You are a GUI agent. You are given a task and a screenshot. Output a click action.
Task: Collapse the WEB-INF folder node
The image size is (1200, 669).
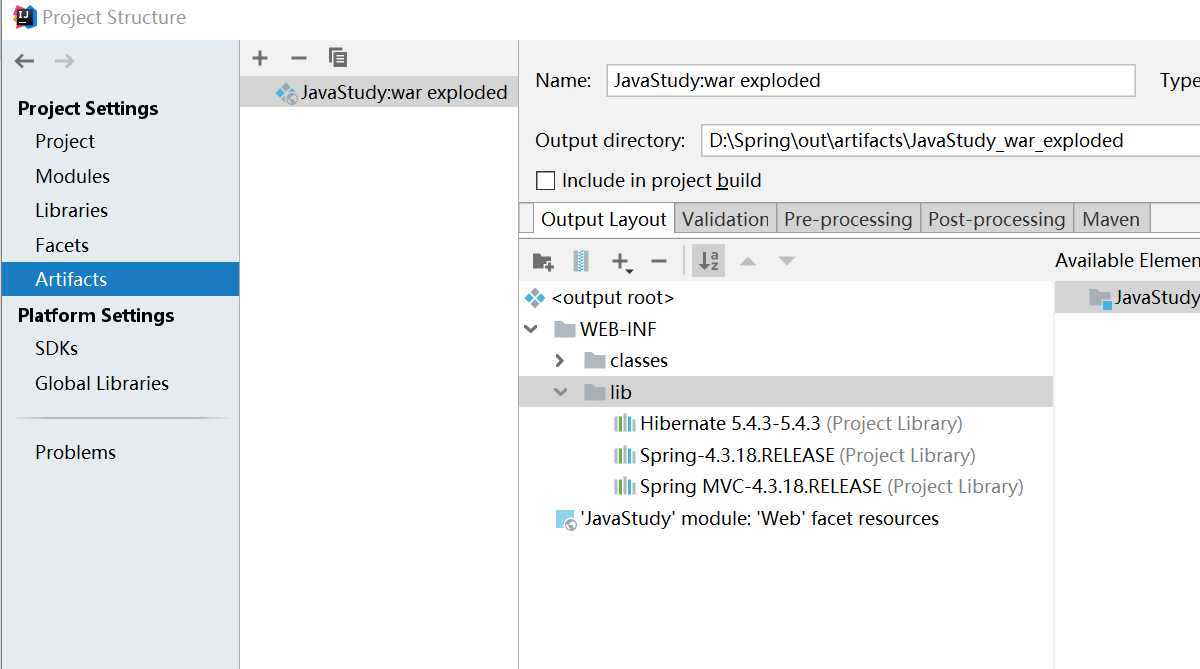(530, 329)
